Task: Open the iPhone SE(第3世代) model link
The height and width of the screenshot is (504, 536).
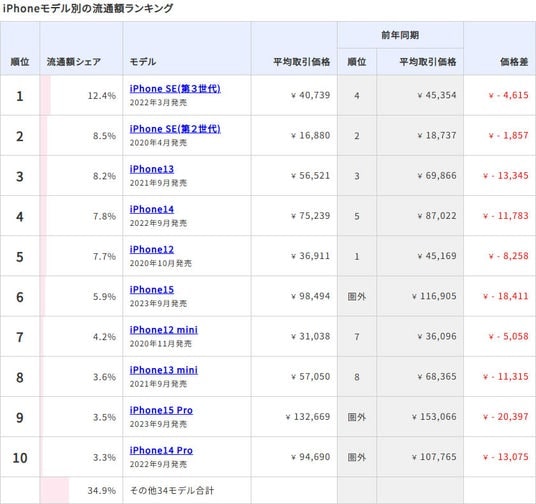Action: coord(175,89)
